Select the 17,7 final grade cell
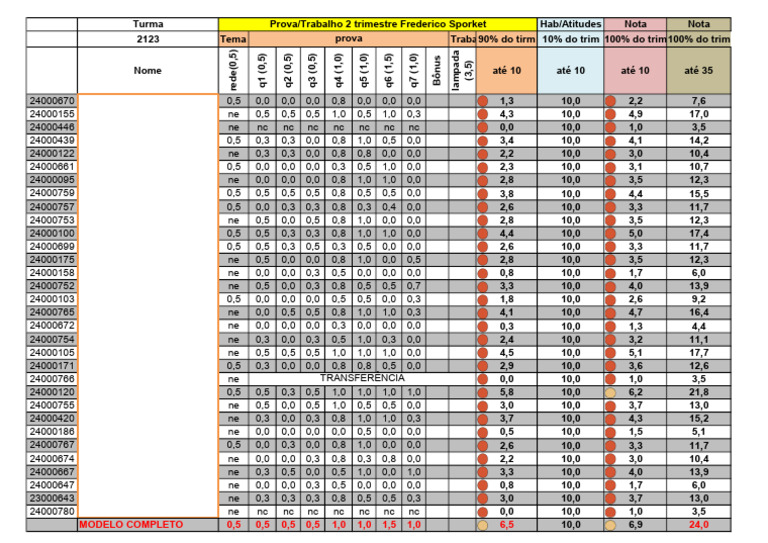Viewport: 768px width, 543px height. click(698, 353)
